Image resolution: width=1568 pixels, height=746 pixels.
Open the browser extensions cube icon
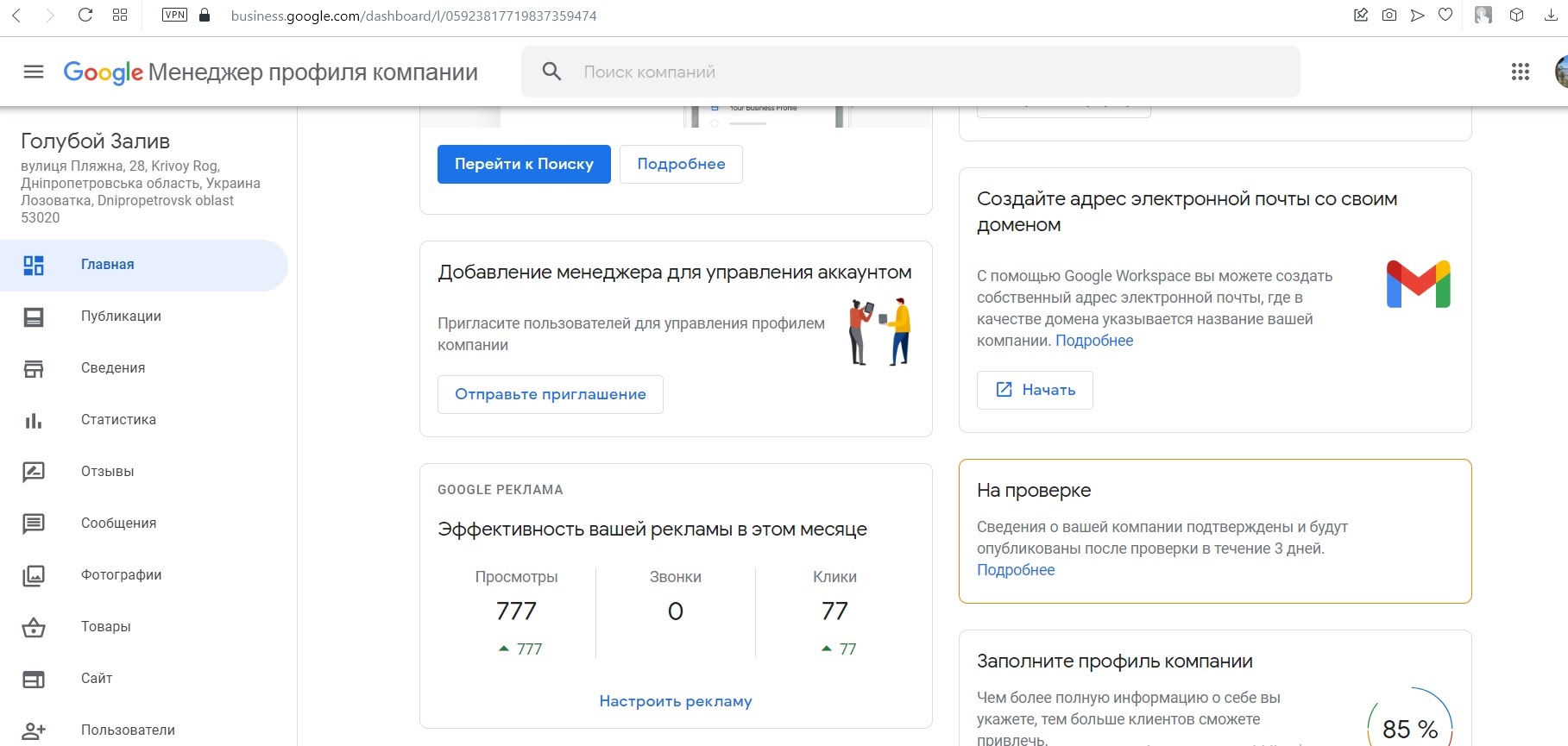click(1516, 15)
